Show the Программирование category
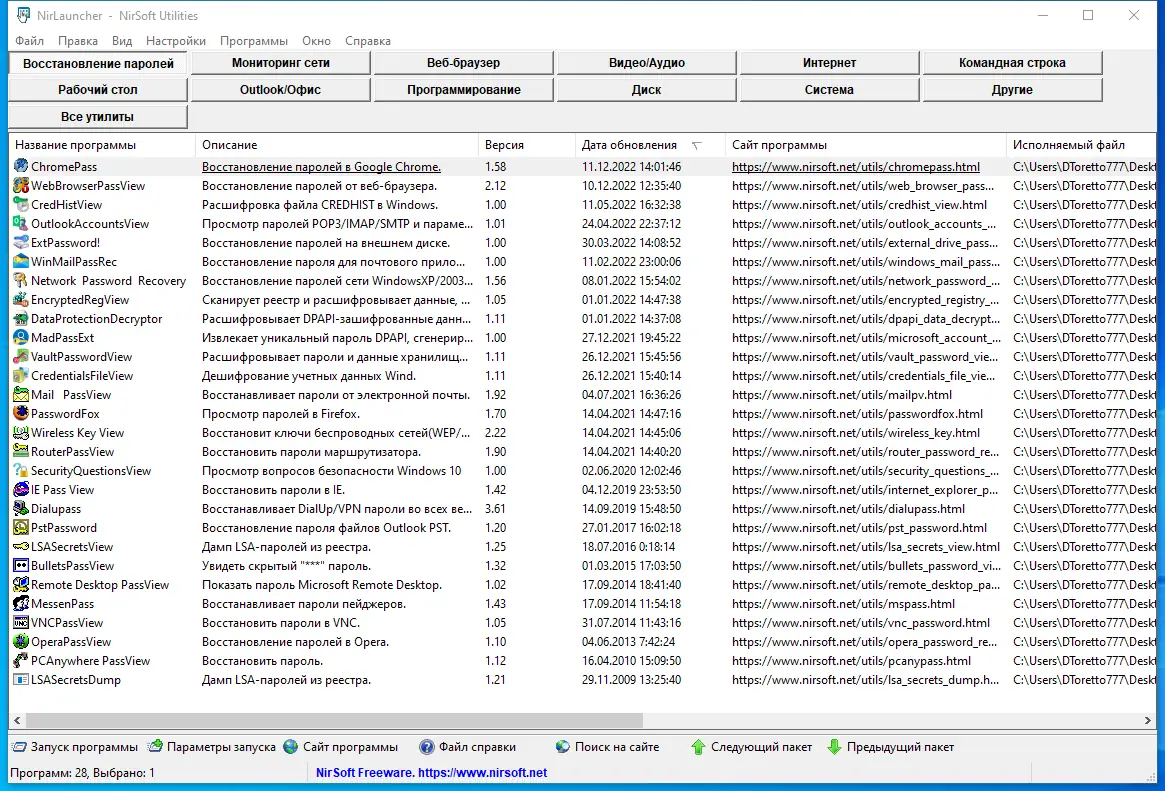This screenshot has width=1165, height=791. click(x=464, y=90)
